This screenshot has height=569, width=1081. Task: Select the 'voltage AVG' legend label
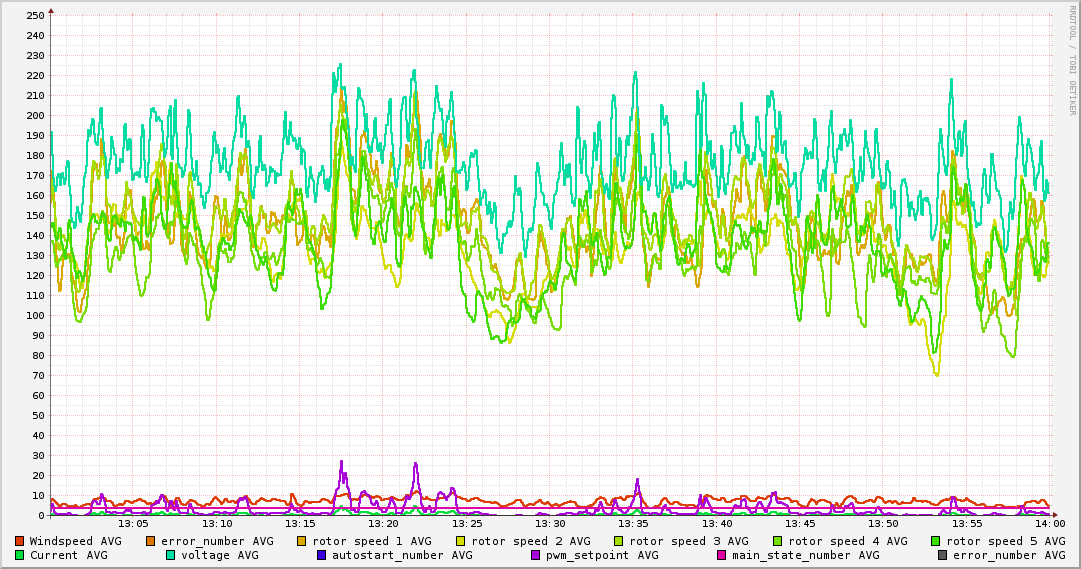tap(220, 555)
